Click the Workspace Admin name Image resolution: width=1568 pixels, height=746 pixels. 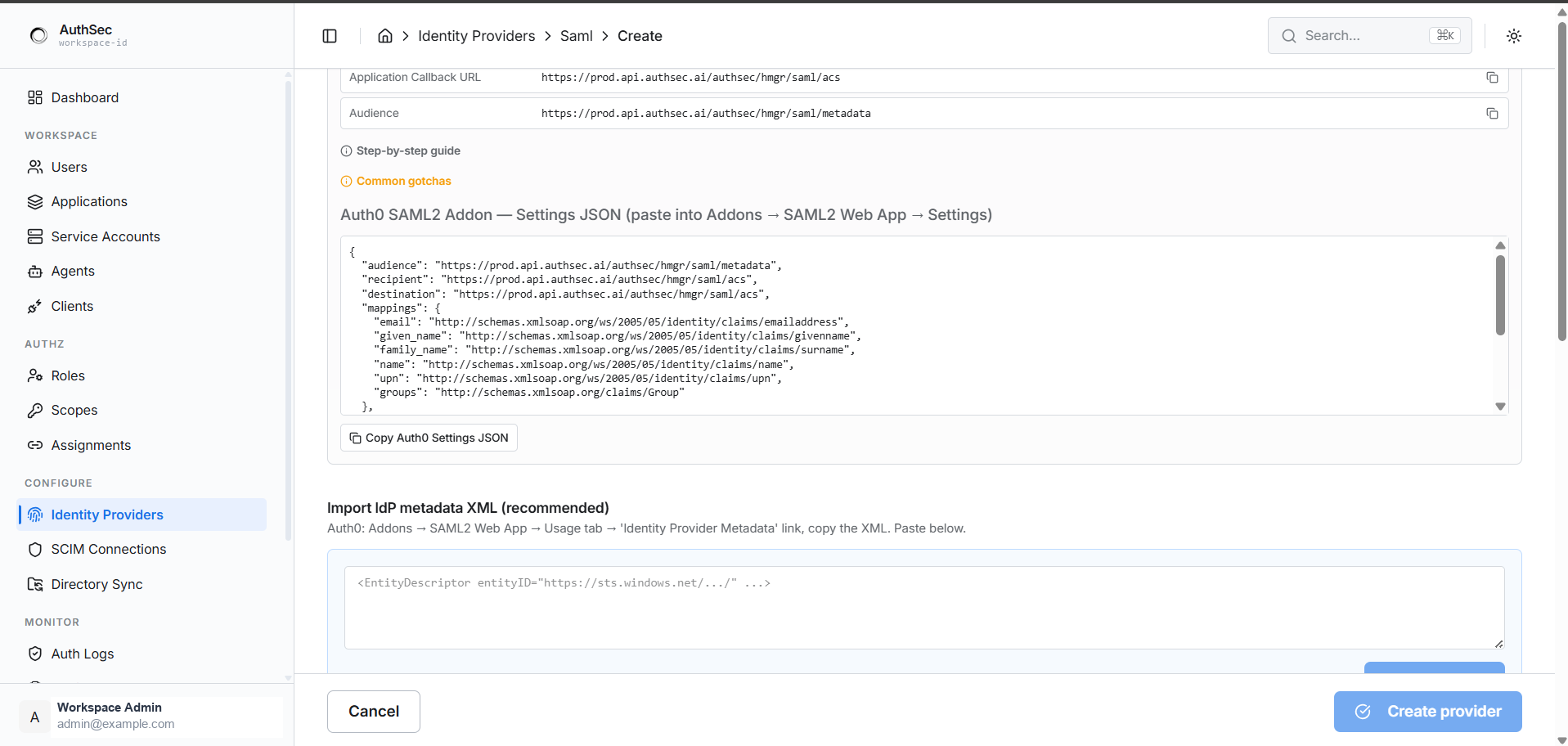coord(110,708)
